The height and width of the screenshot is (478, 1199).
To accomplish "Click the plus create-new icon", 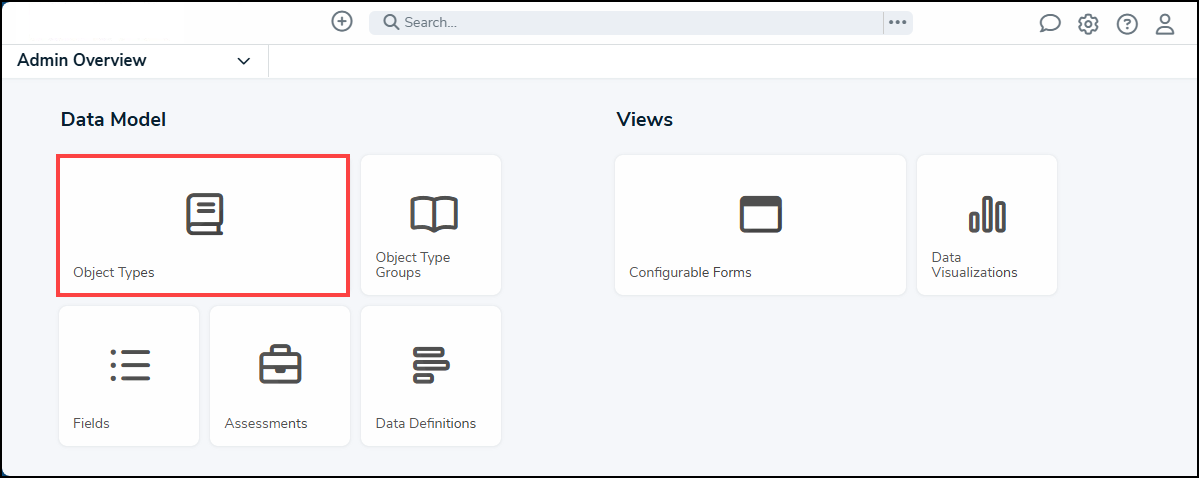I will click(x=342, y=21).
